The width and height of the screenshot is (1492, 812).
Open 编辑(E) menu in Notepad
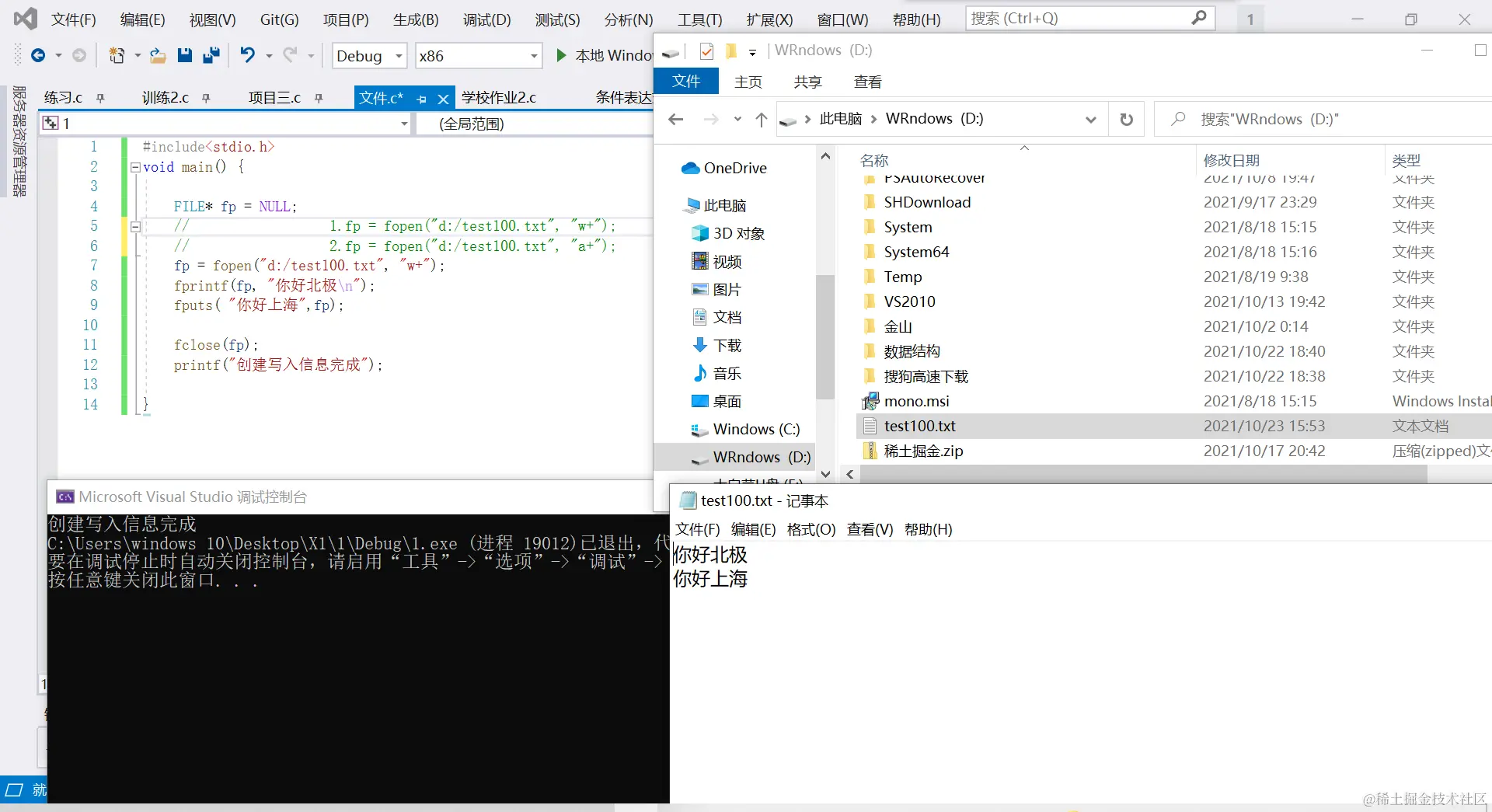coord(754,529)
